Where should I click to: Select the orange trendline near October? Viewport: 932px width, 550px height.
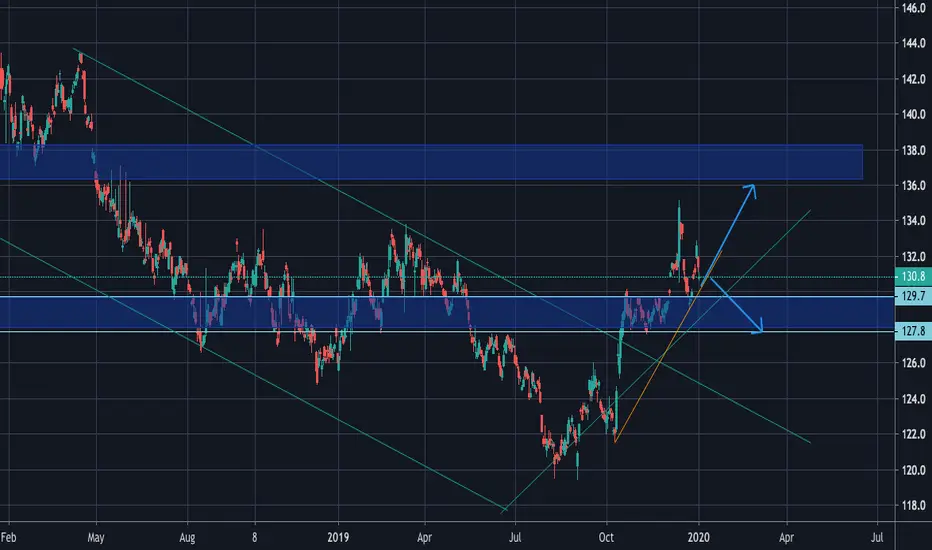pos(668,346)
